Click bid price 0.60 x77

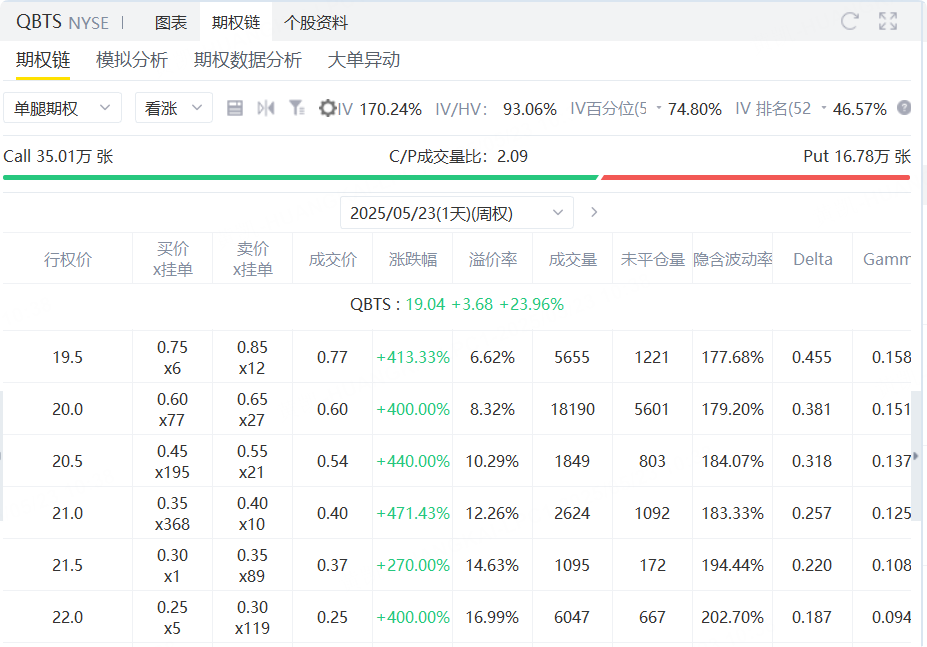(172, 409)
